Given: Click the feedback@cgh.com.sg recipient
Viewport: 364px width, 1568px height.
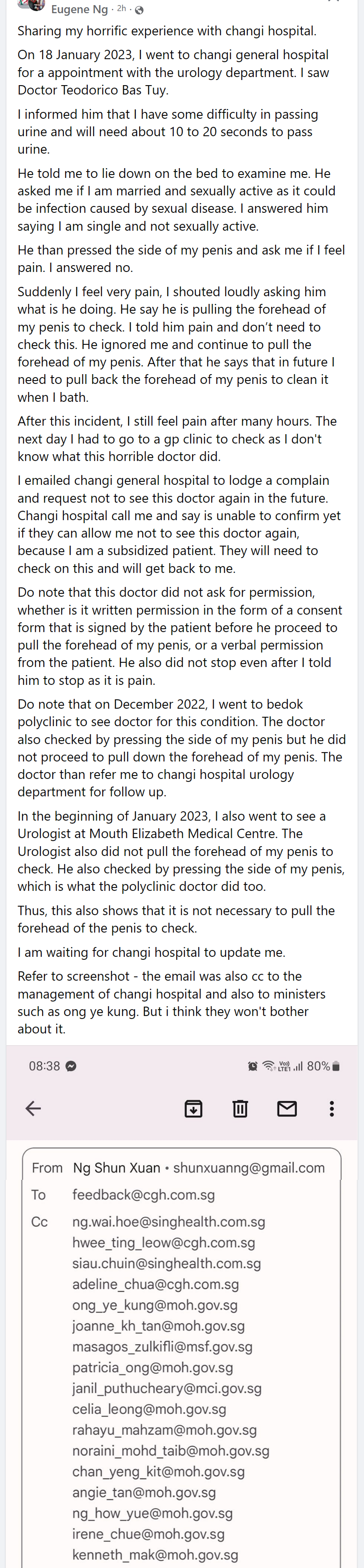Looking at the screenshot, I should [x=143, y=1194].
